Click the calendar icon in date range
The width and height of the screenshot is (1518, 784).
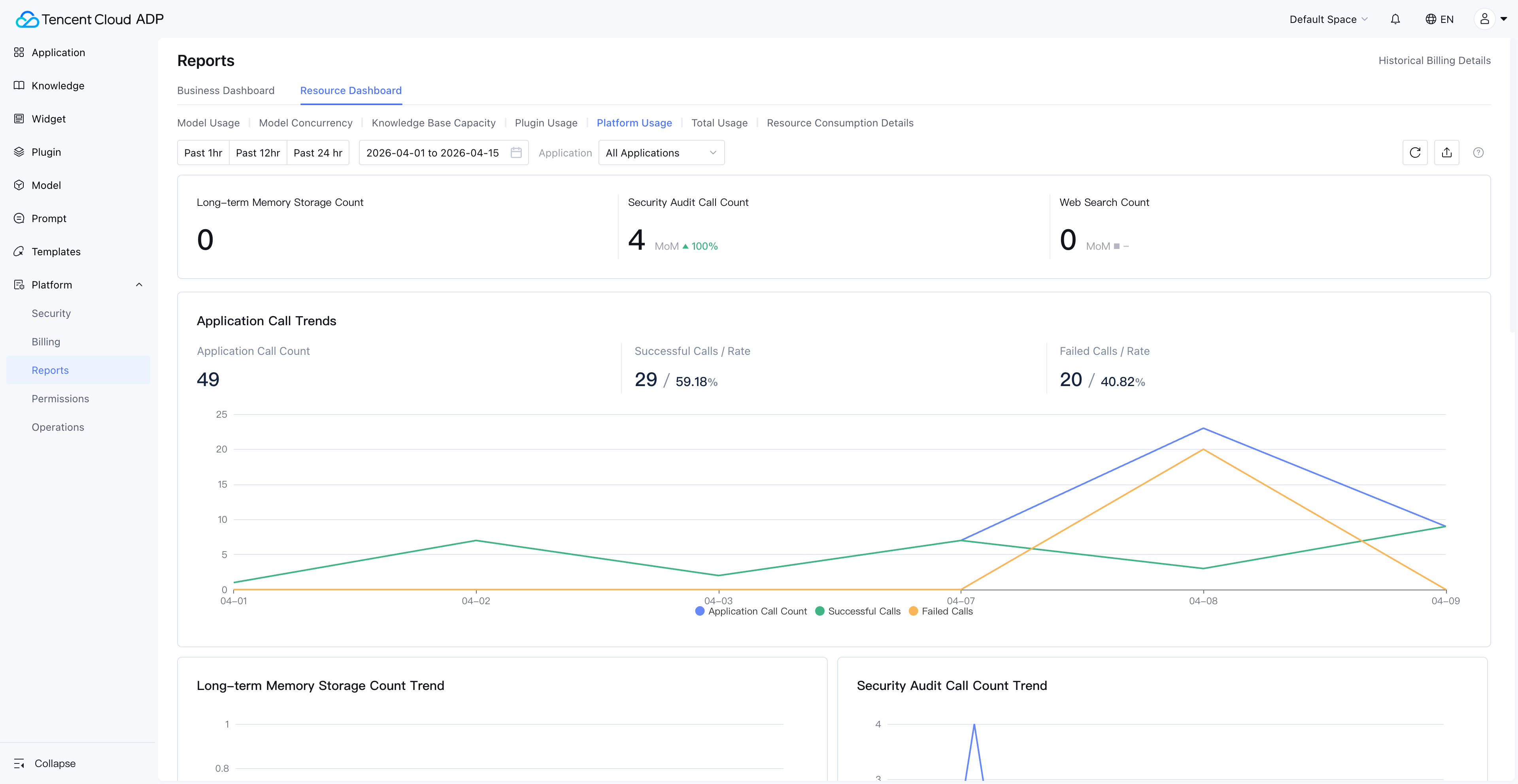515,153
